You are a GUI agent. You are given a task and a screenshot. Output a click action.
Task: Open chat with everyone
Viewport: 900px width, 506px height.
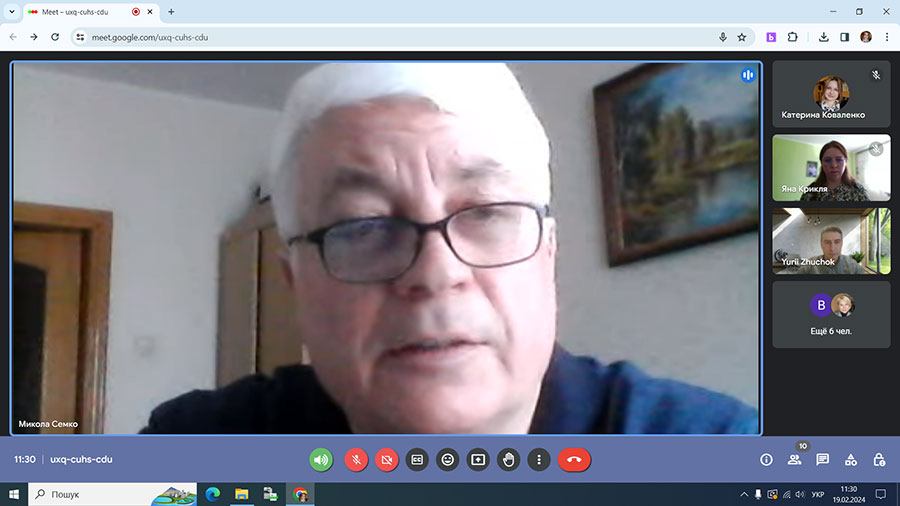pos(823,460)
